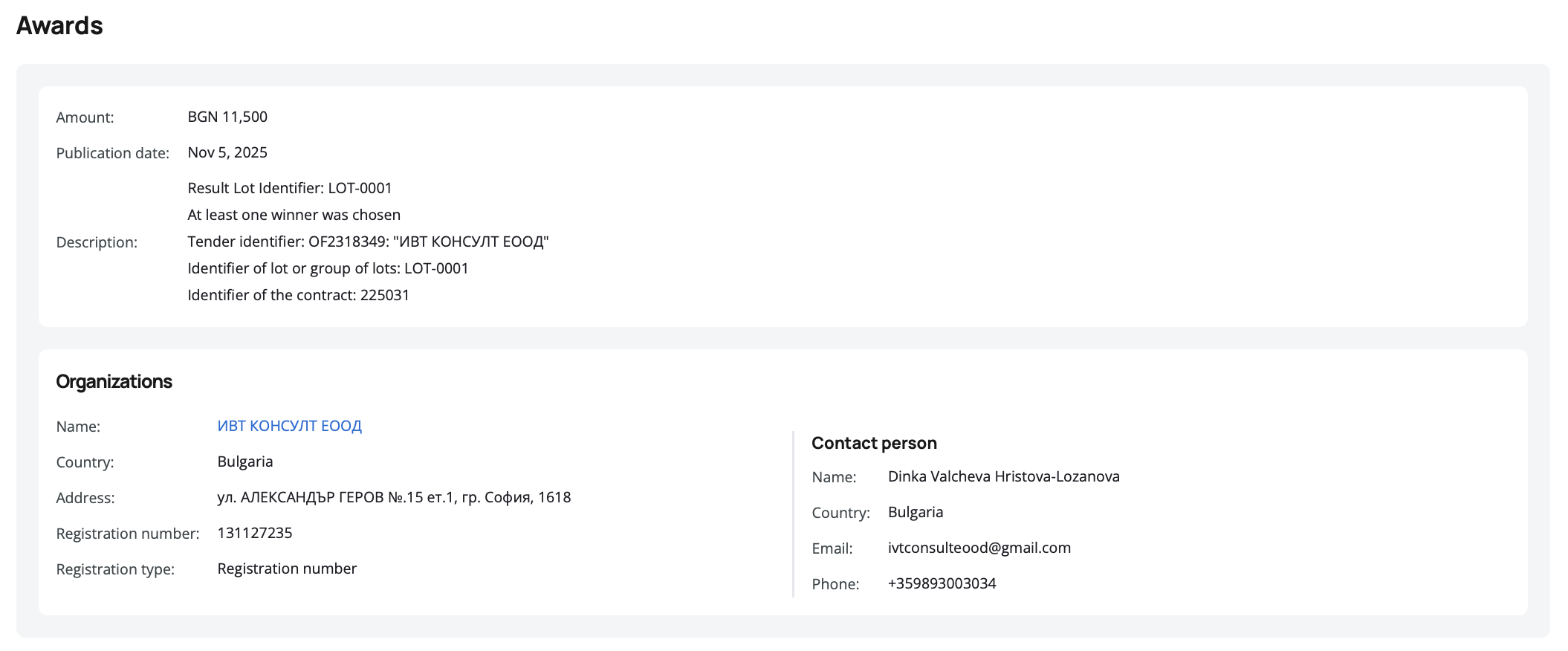
Task: Click the 'Registration number' registration type value
Action: click(287, 569)
